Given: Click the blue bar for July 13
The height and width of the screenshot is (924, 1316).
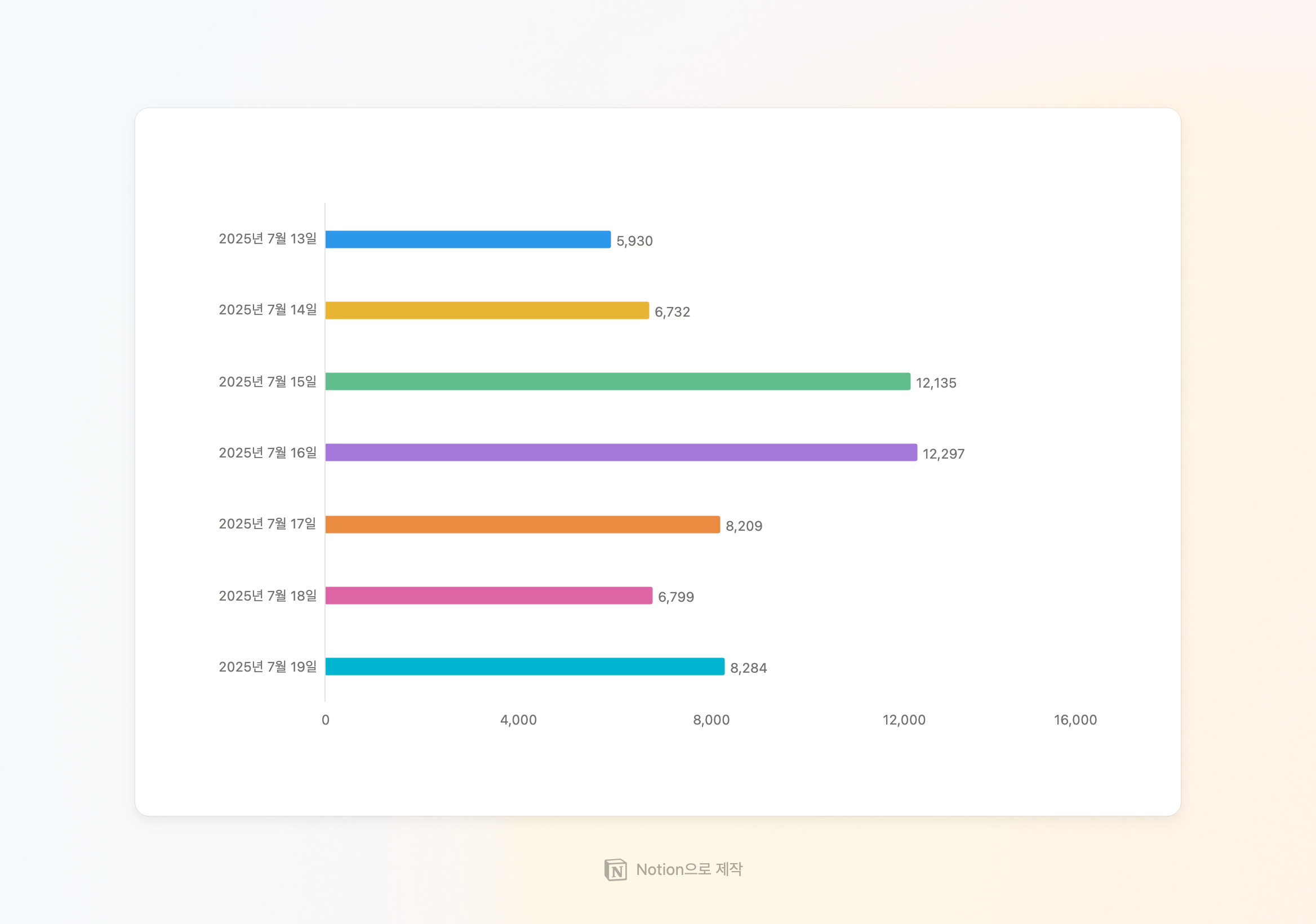Looking at the screenshot, I should [468, 239].
